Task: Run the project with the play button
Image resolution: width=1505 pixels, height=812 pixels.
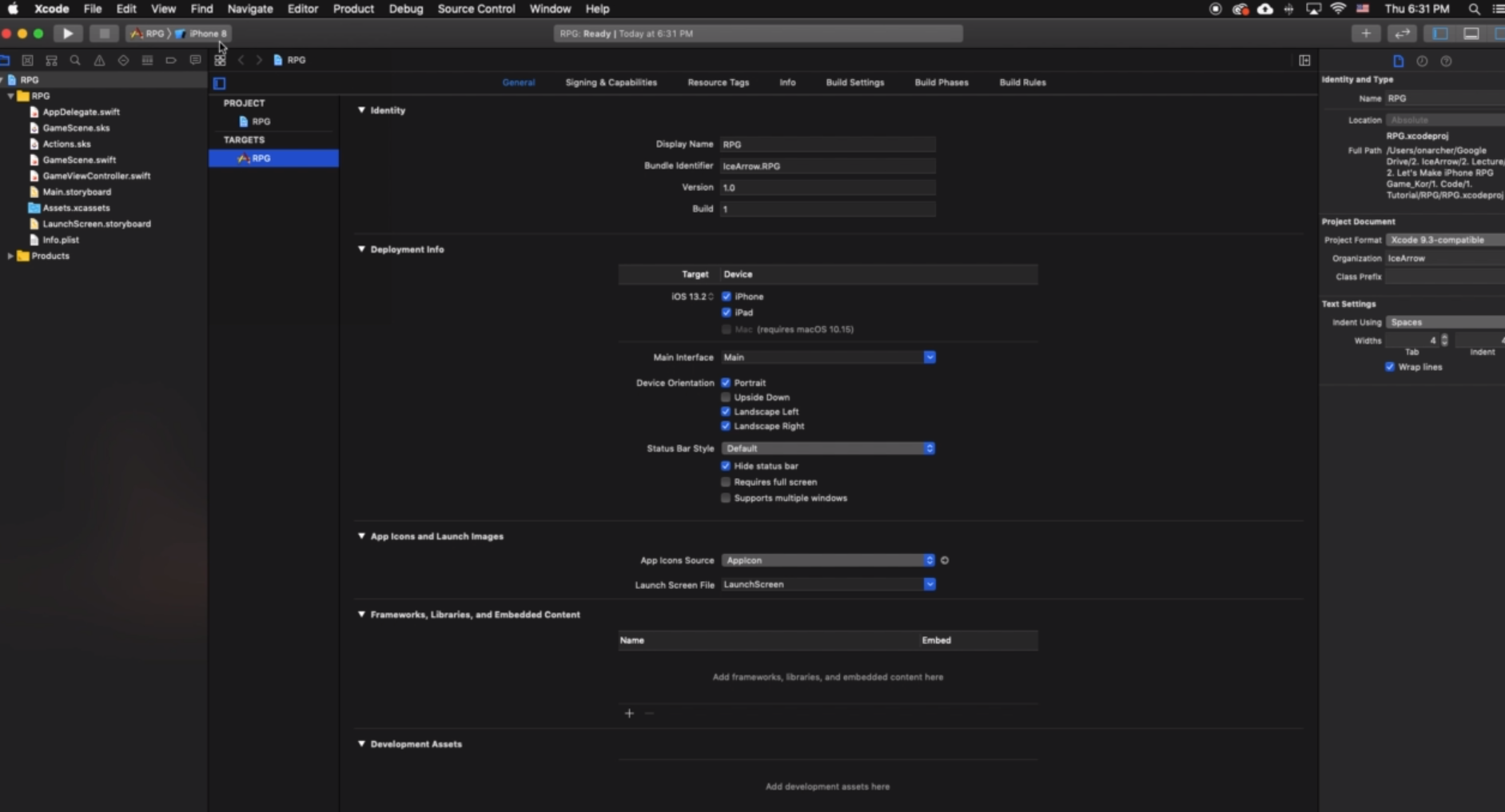Action: click(x=68, y=34)
